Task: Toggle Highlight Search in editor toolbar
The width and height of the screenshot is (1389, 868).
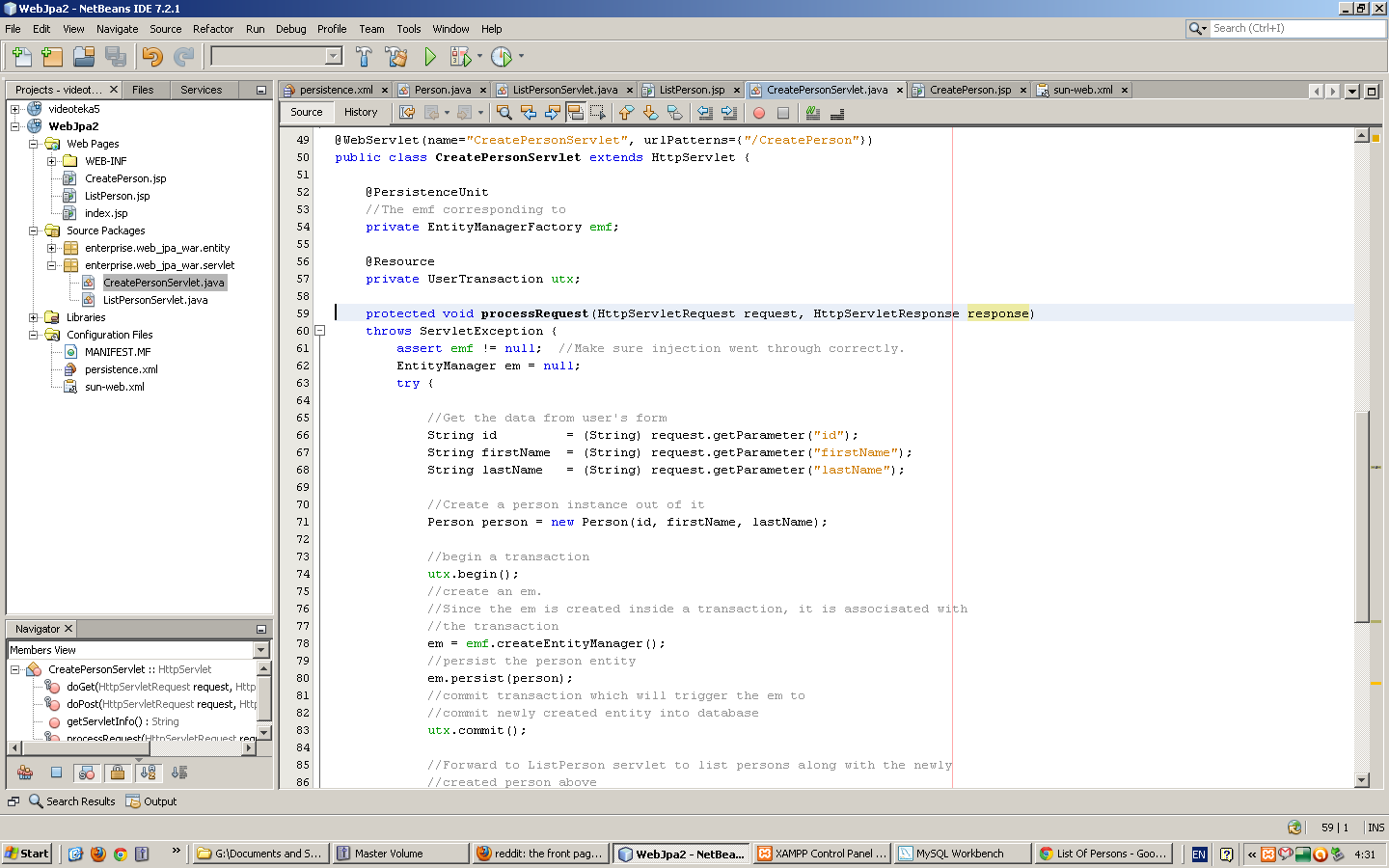Action: [576, 113]
